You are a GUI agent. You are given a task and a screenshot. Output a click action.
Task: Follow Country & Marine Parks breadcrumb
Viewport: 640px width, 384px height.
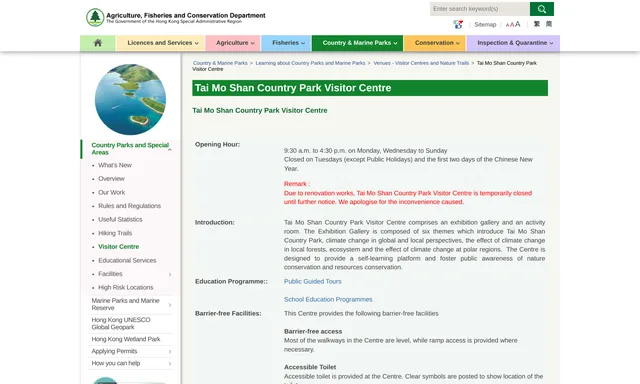[220, 63]
